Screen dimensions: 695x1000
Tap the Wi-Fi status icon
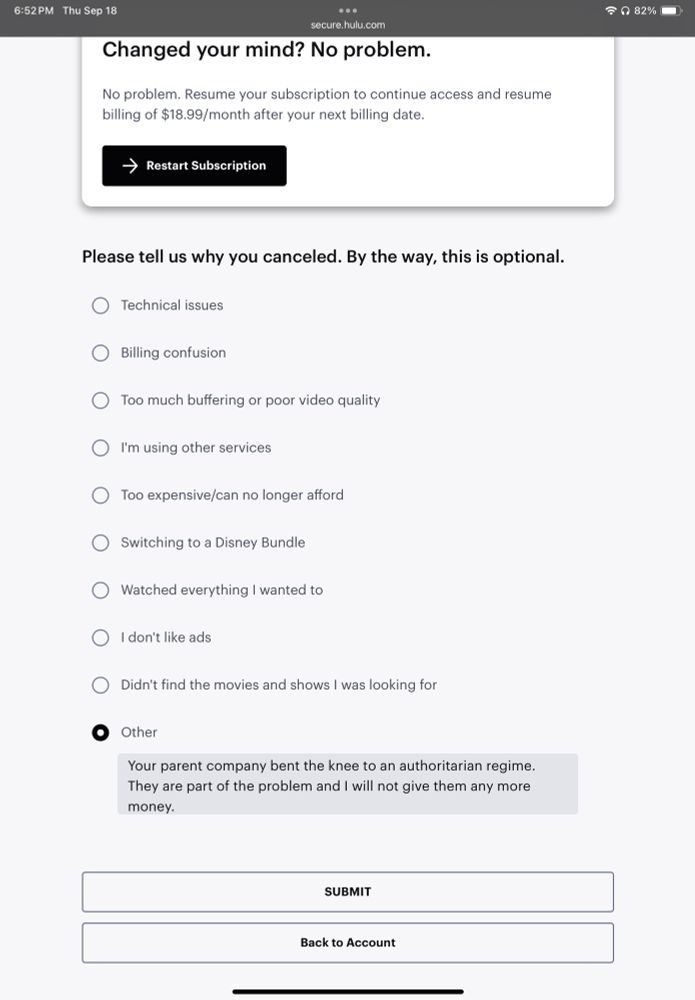point(611,10)
